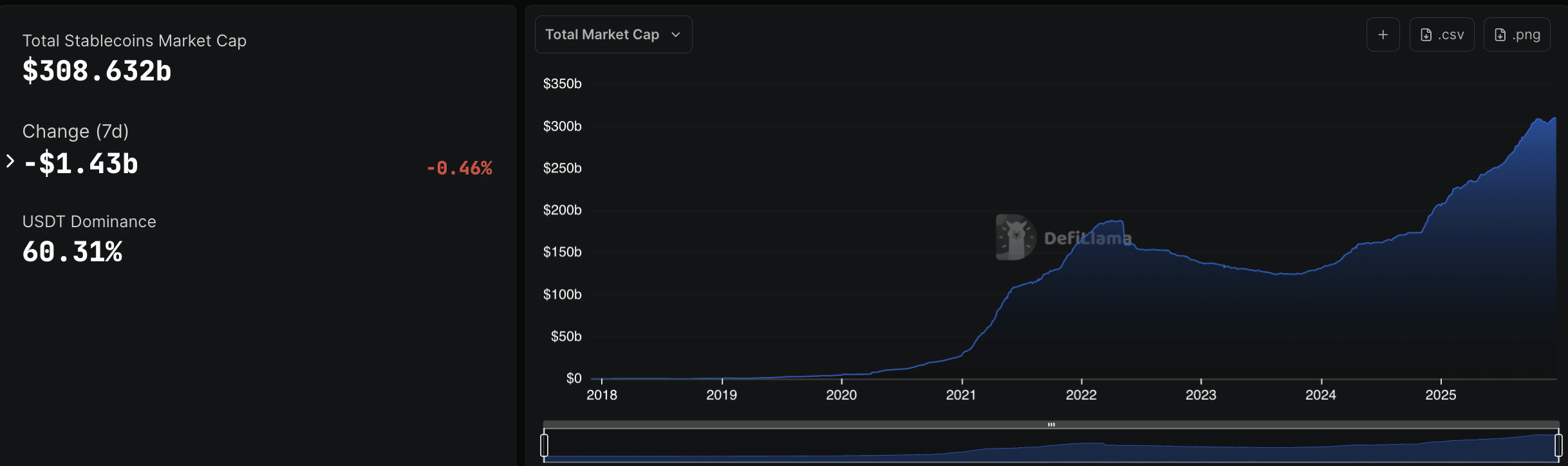Select the left timeline range handle
This screenshot has height=466, width=1568.
545,444
